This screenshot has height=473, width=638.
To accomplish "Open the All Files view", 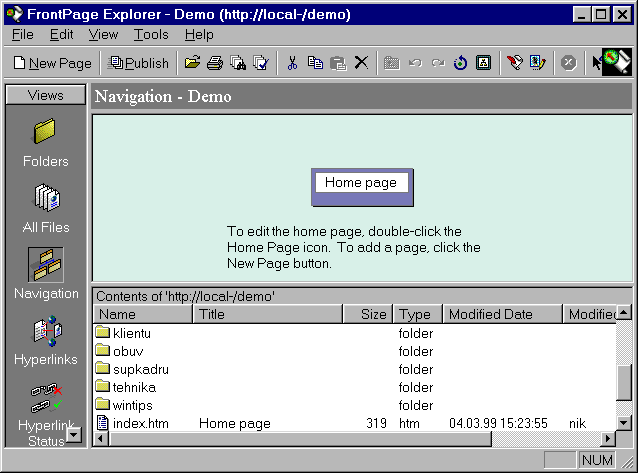I will click(46, 208).
